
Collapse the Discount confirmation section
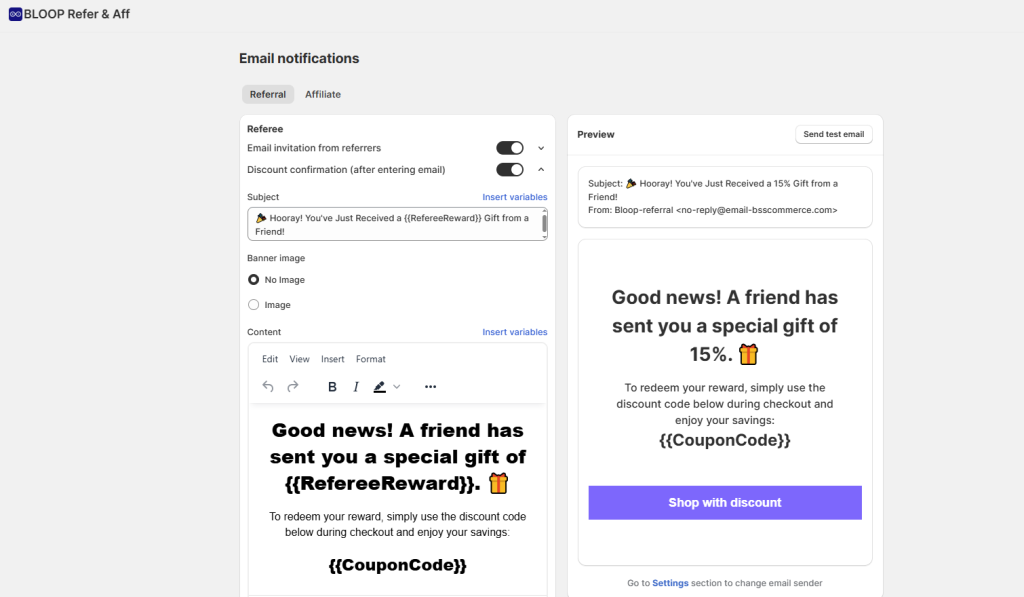tap(540, 169)
